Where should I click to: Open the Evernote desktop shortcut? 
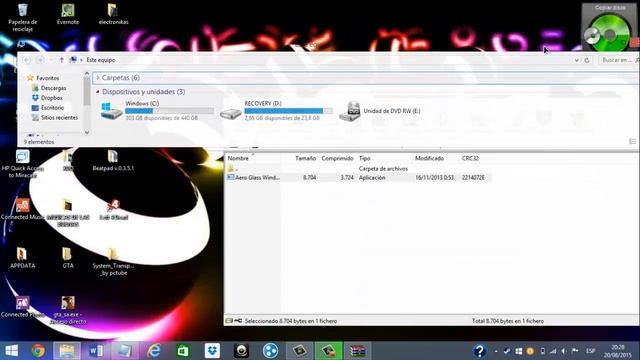coord(68,14)
